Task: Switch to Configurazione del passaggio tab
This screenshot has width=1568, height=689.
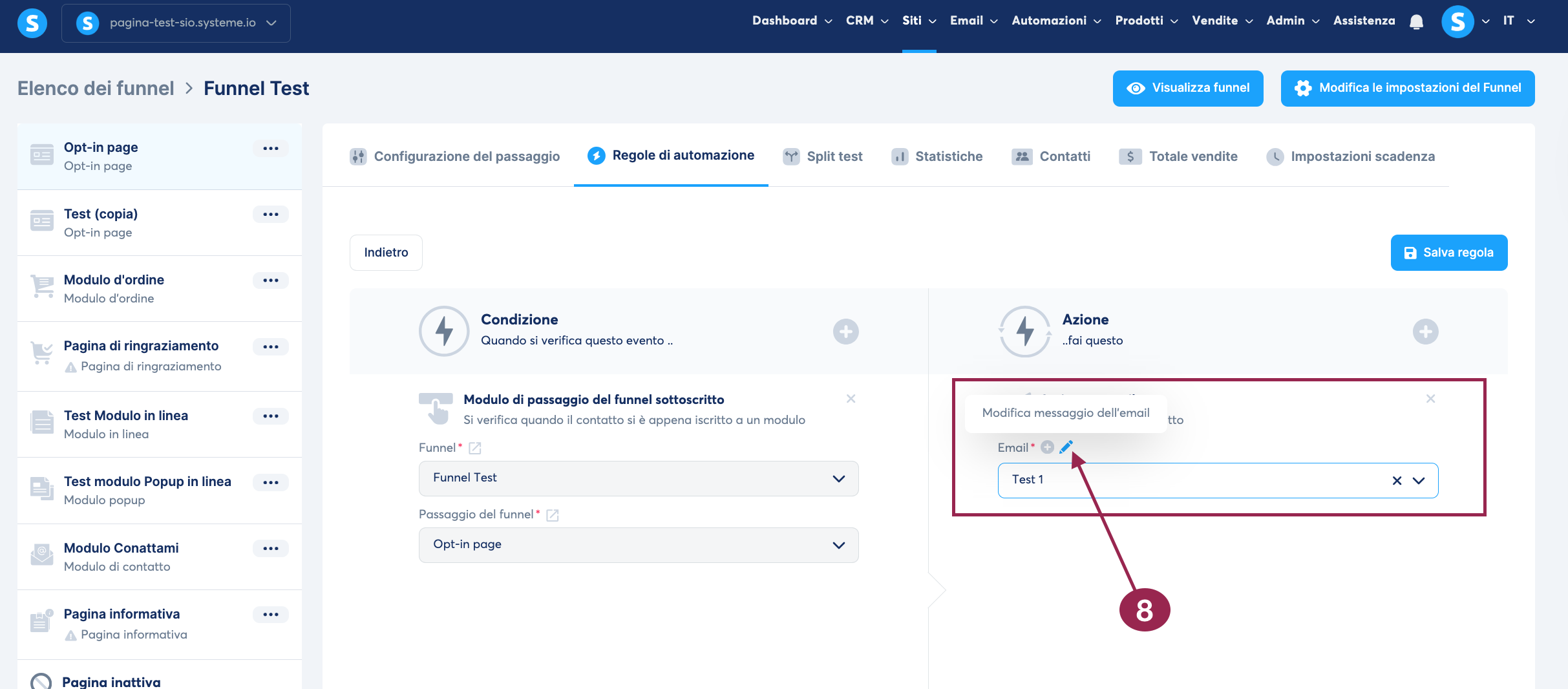Action: click(x=454, y=156)
